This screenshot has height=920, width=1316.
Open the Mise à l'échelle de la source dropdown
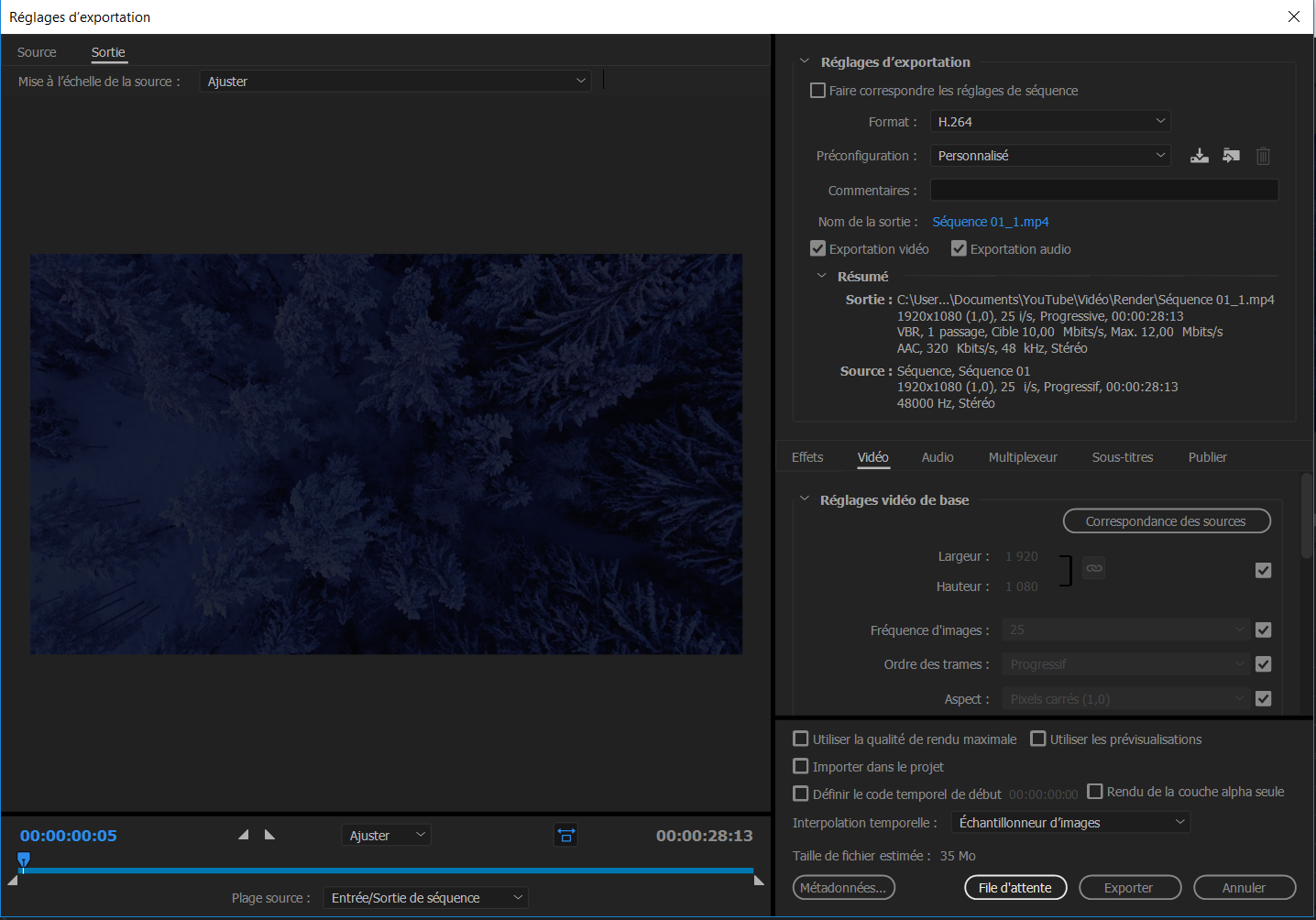[395, 81]
